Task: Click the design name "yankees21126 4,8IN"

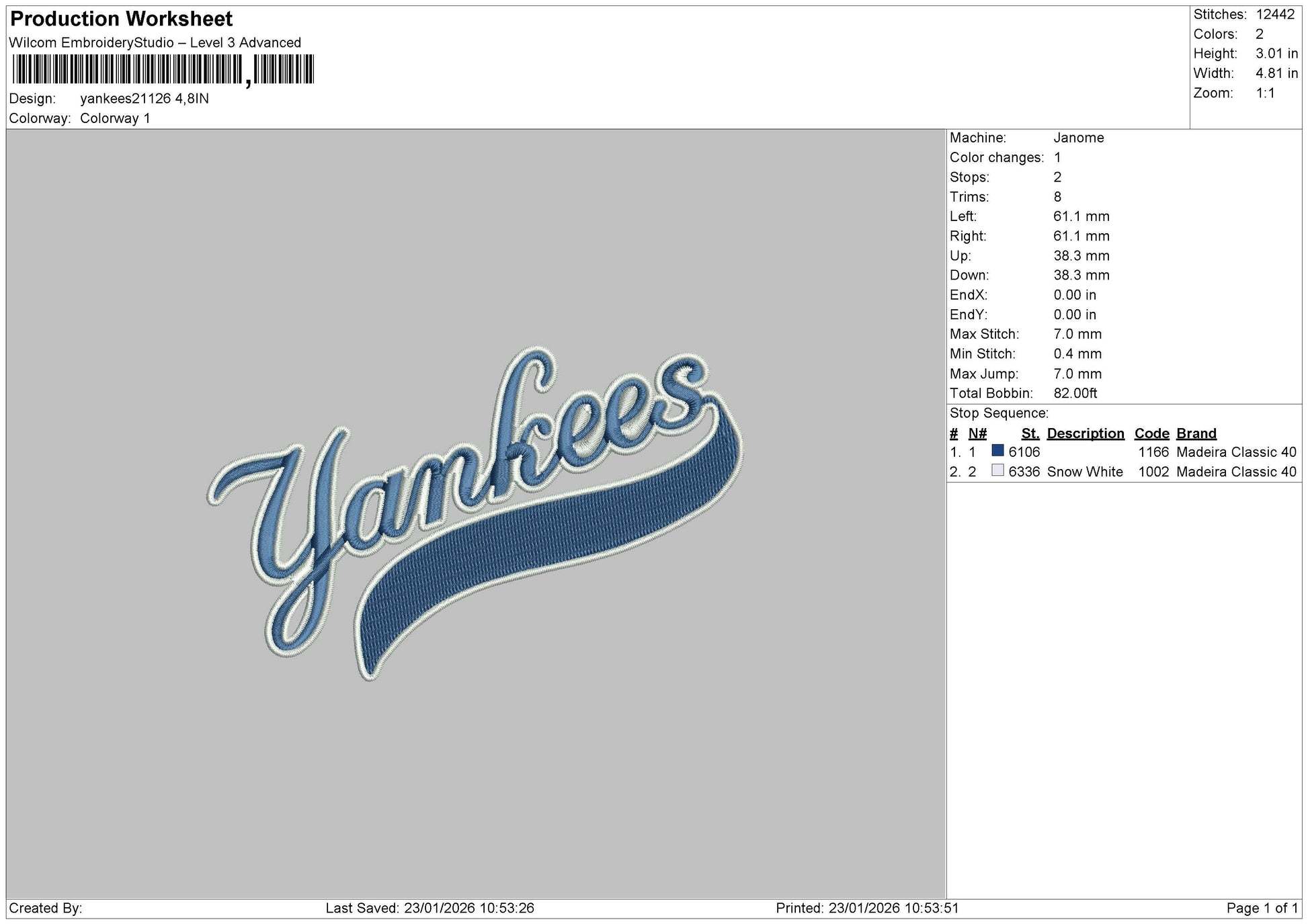Action: 145,99
